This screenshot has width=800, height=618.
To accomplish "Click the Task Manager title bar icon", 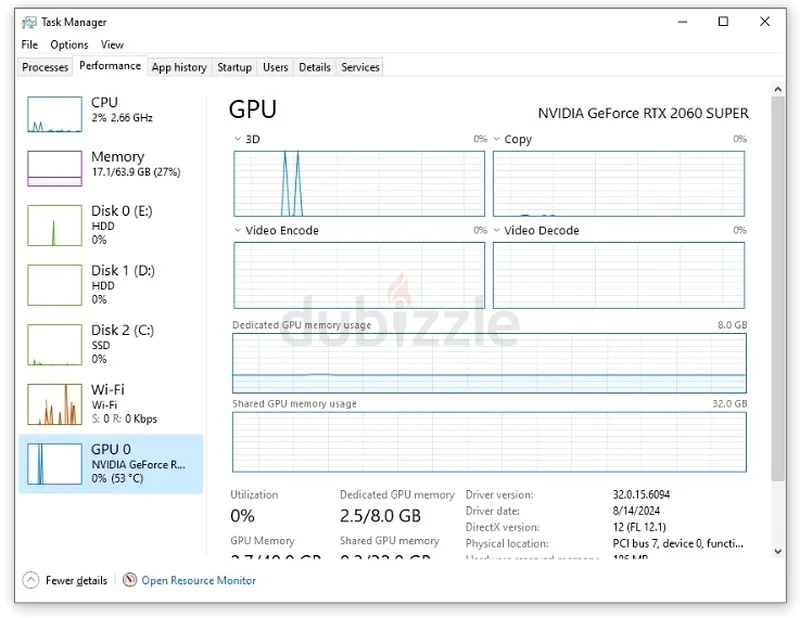I will [x=30, y=22].
